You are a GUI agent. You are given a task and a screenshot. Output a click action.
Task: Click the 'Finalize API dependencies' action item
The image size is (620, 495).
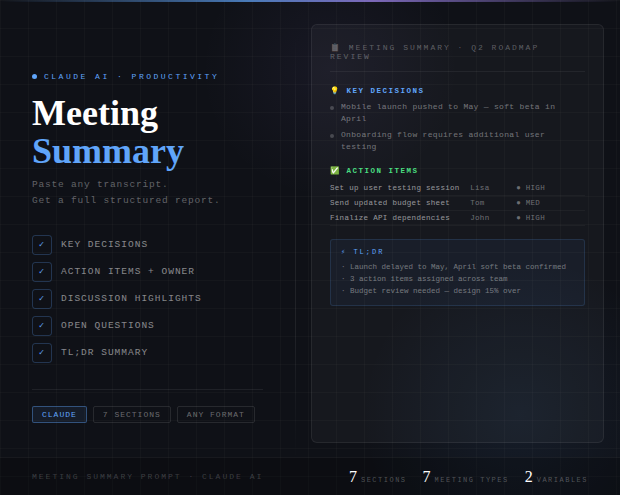pyautogui.click(x=390, y=217)
